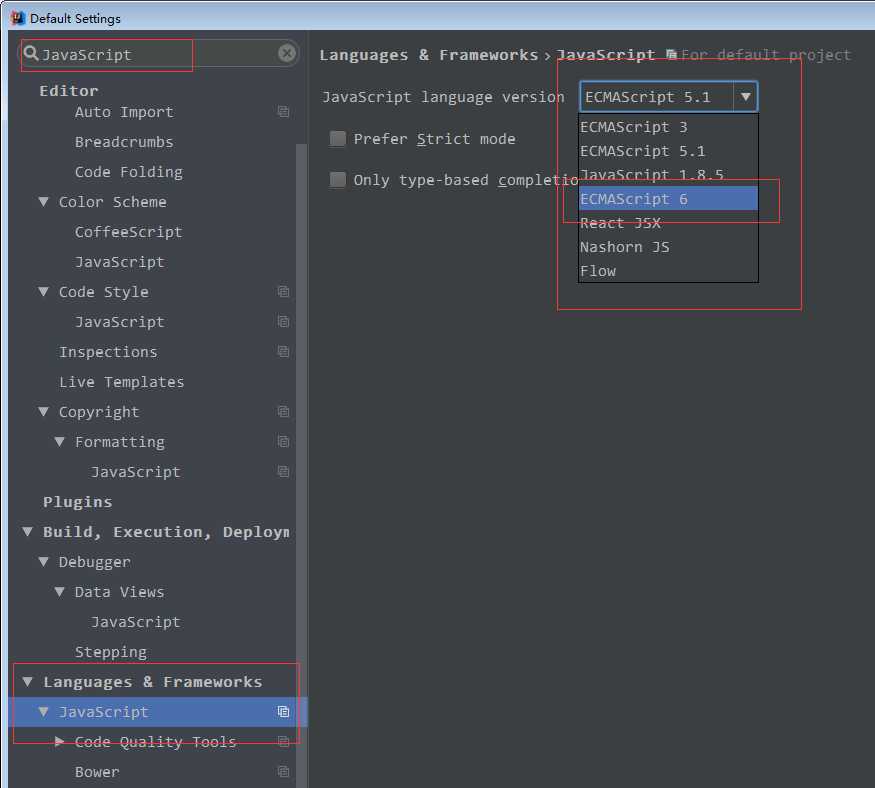The image size is (875, 788).
Task: Open the Live Templates settings page
Action: [121, 382]
